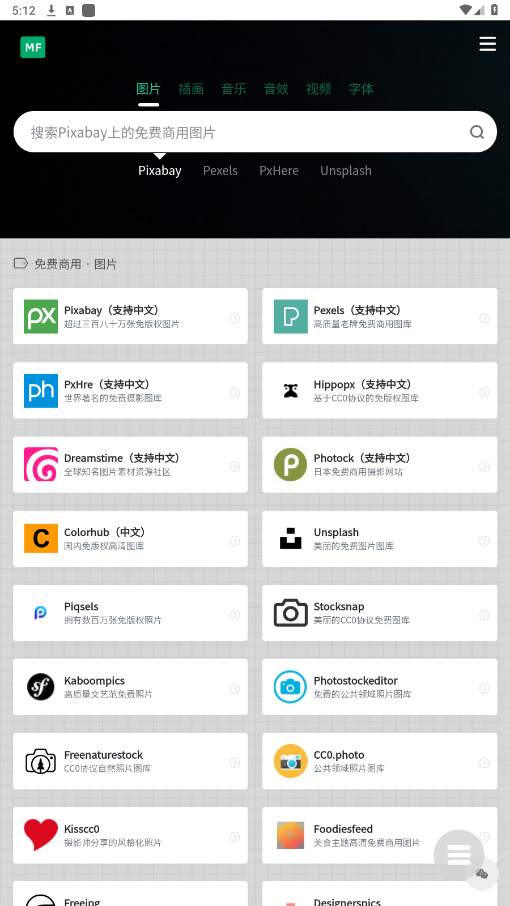Viewport: 510px width, 906px height.
Task: Tap the floating WeChat icon
Action: (482, 874)
